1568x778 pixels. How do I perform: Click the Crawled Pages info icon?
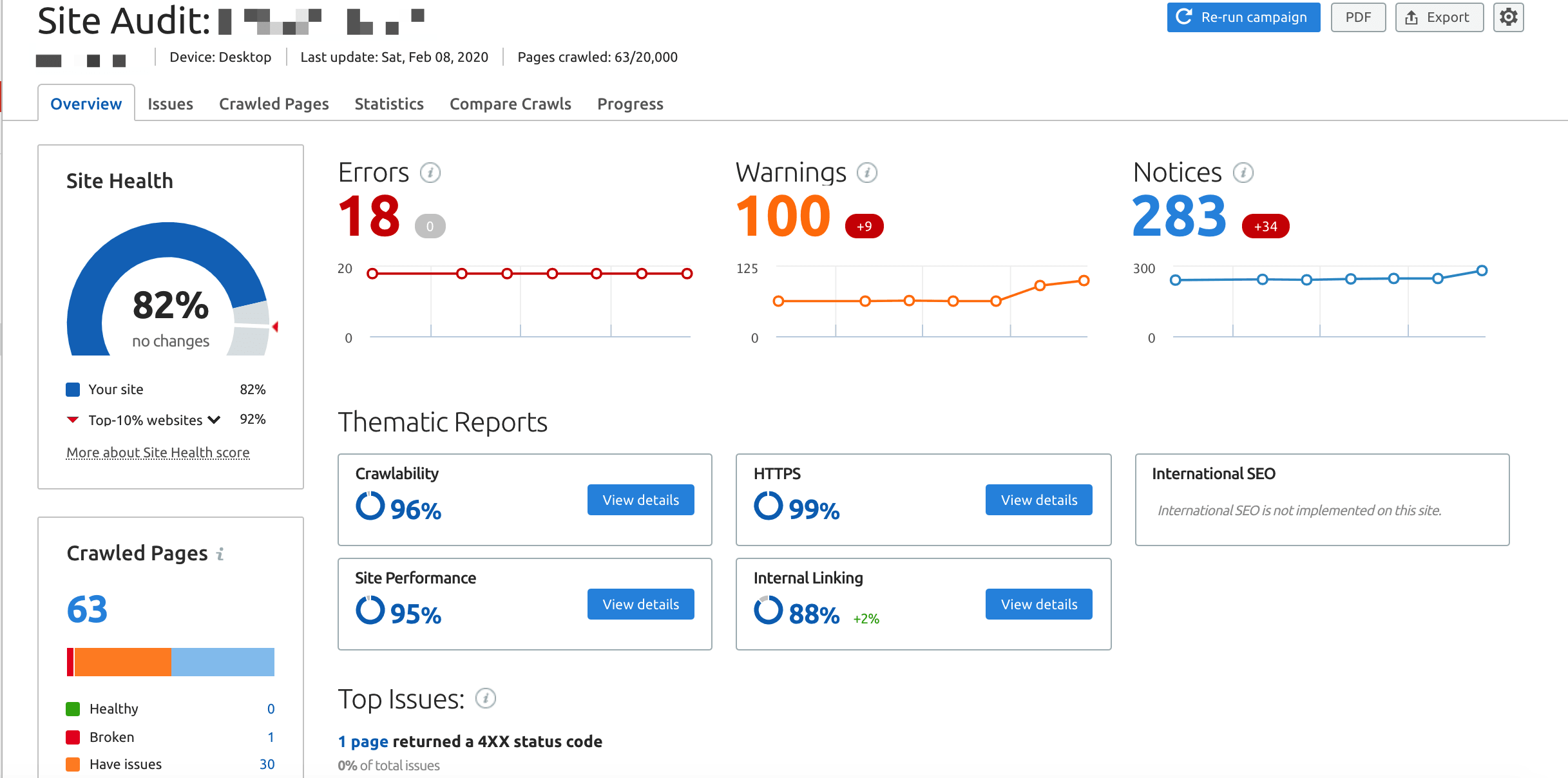coord(220,554)
